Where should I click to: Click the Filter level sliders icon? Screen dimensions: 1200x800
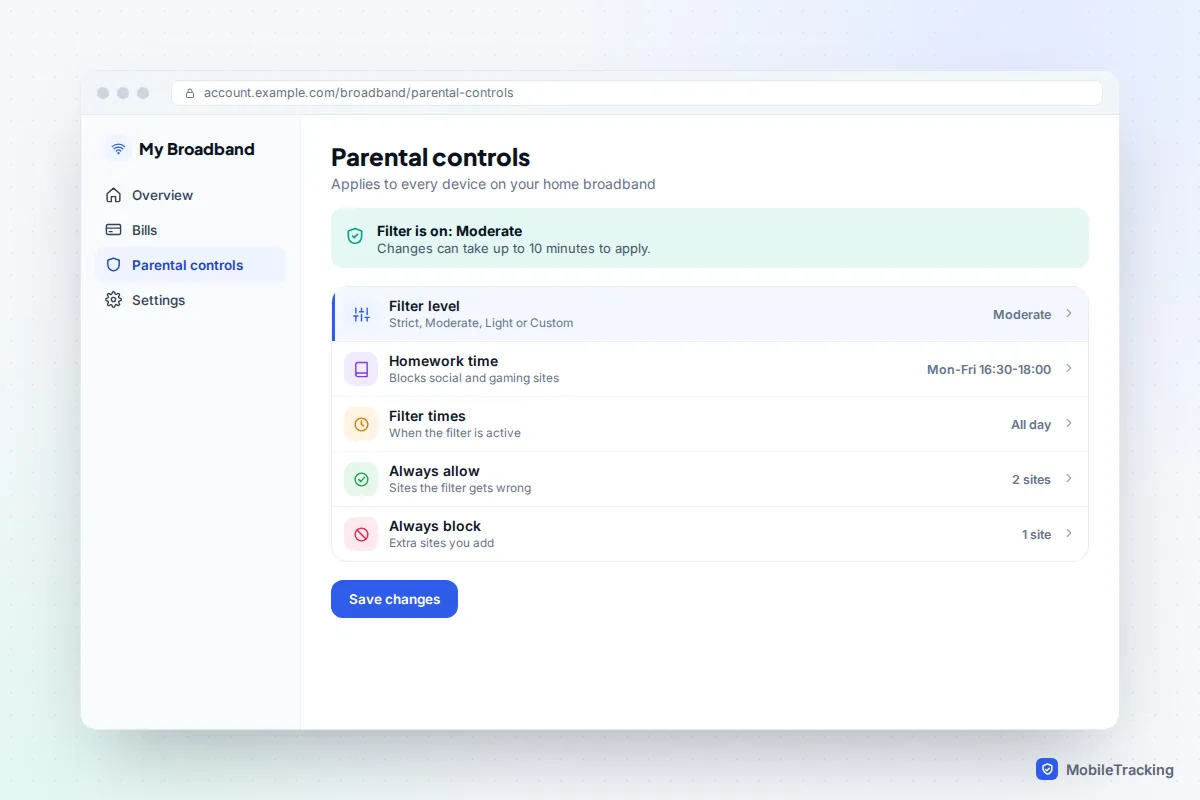(361, 314)
